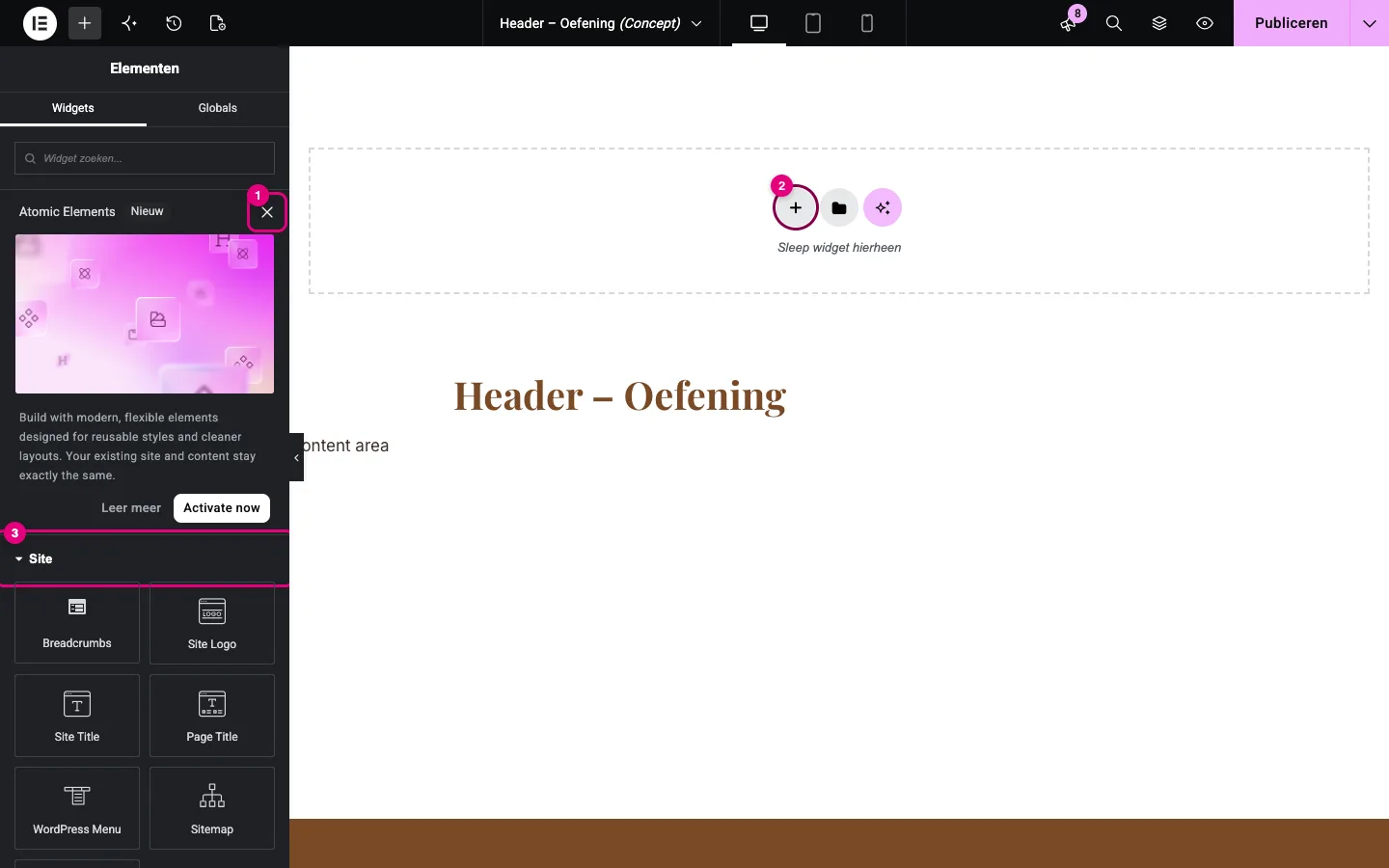Collapse the Site widget category

tap(145, 559)
